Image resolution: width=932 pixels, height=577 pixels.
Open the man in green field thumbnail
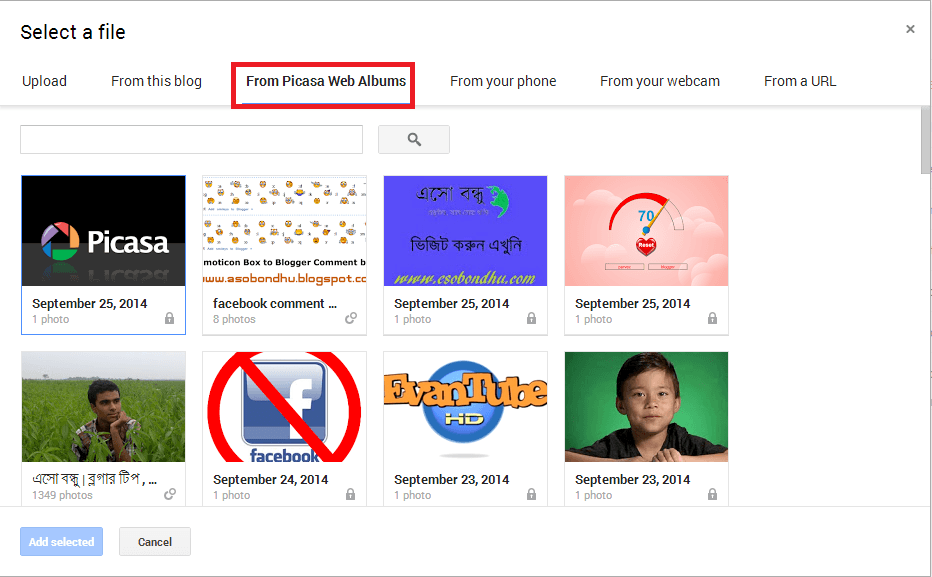(x=103, y=406)
